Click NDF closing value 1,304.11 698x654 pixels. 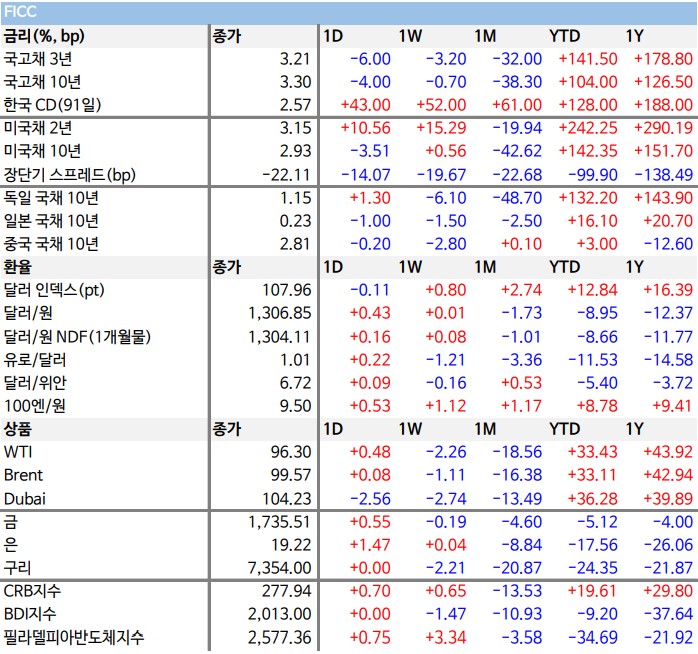pos(280,337)
